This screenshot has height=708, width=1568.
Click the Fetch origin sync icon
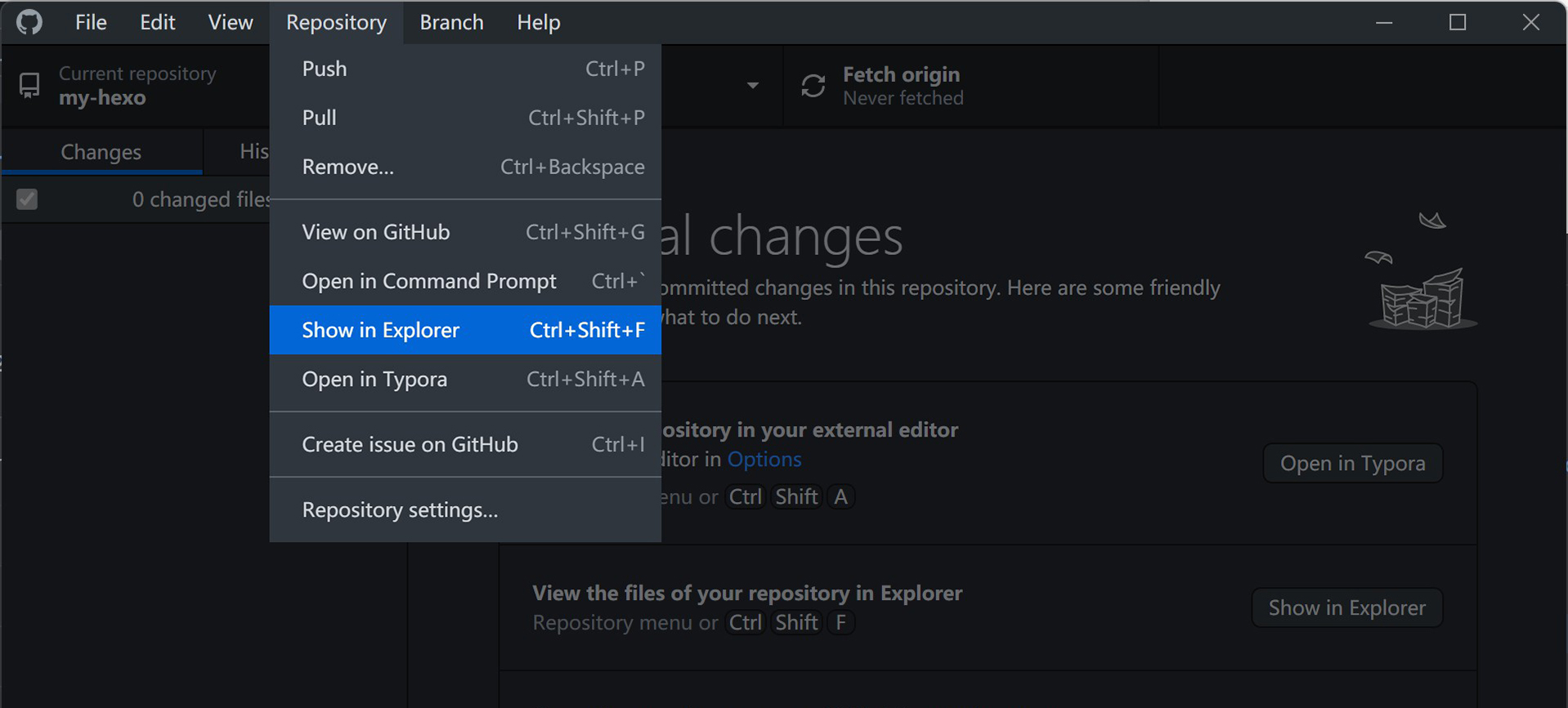813,86
